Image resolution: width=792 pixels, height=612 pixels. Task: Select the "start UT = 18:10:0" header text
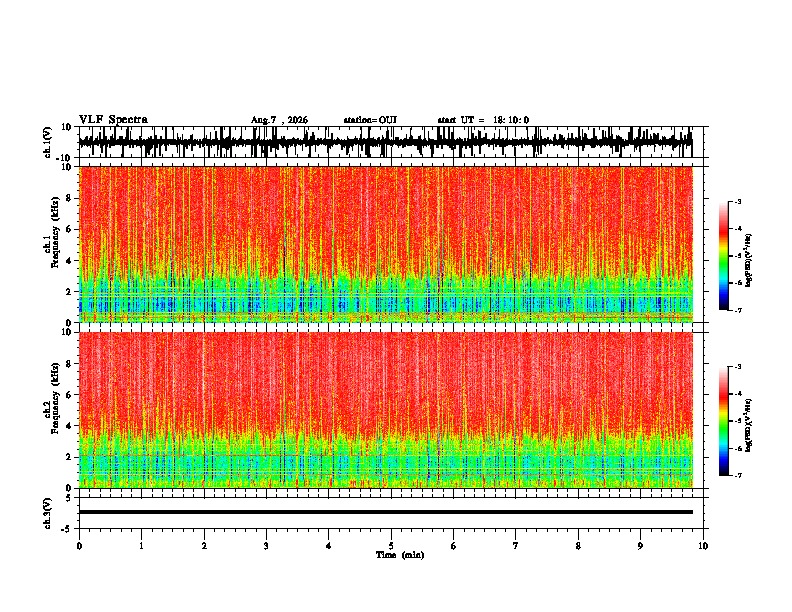483,120
